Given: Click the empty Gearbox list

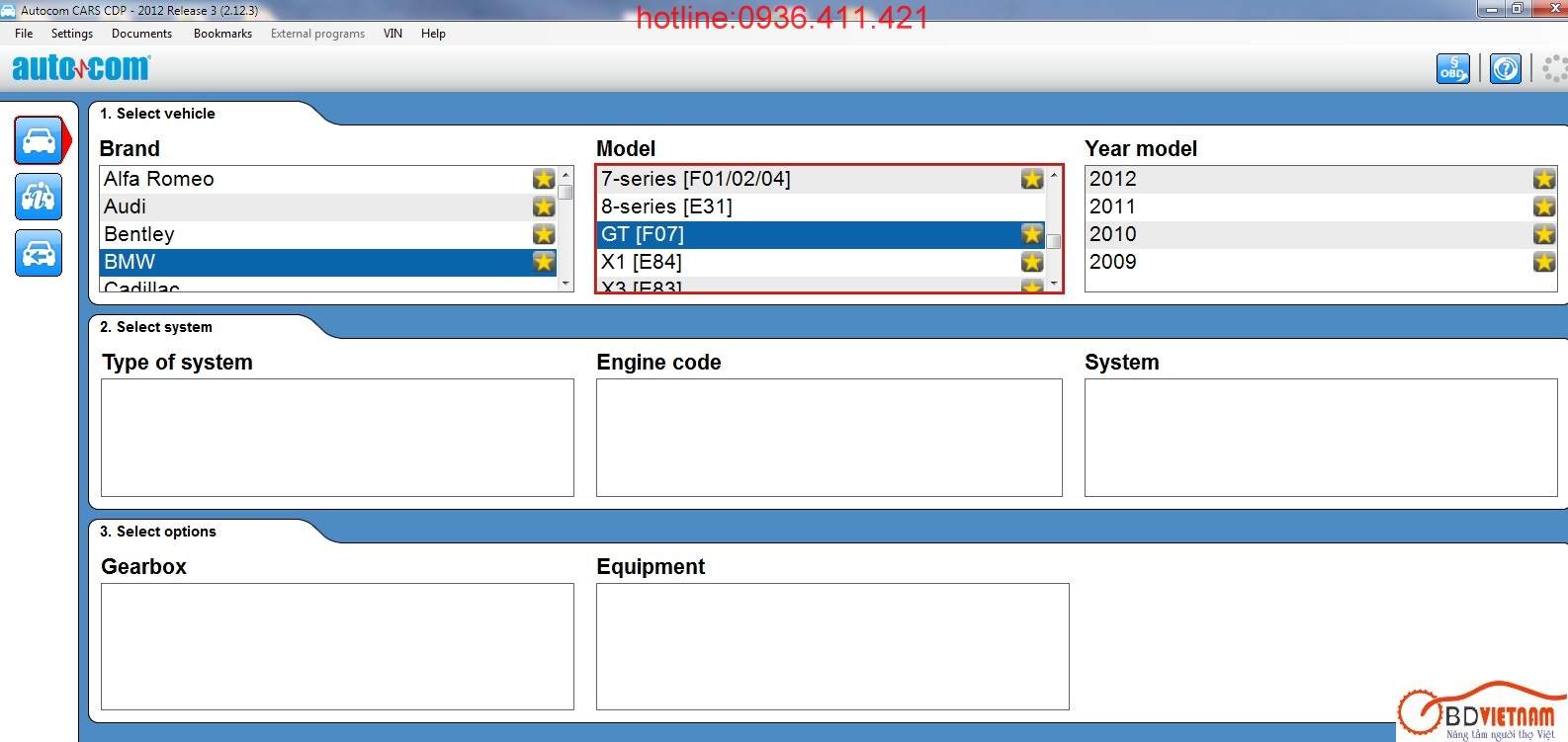Looking at the screenshot, I should (337, 646).
